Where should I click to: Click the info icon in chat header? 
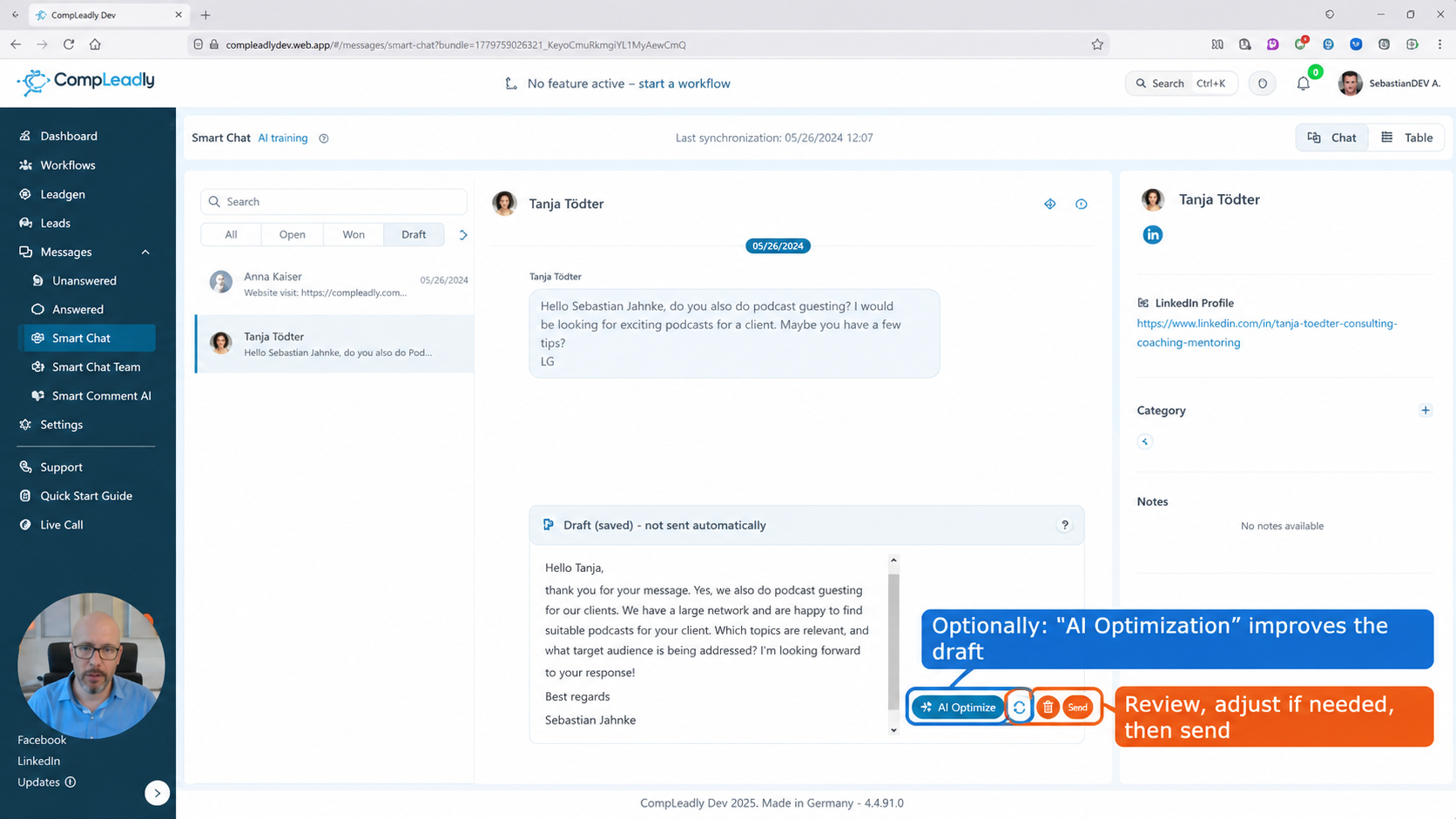(1082, 204)
